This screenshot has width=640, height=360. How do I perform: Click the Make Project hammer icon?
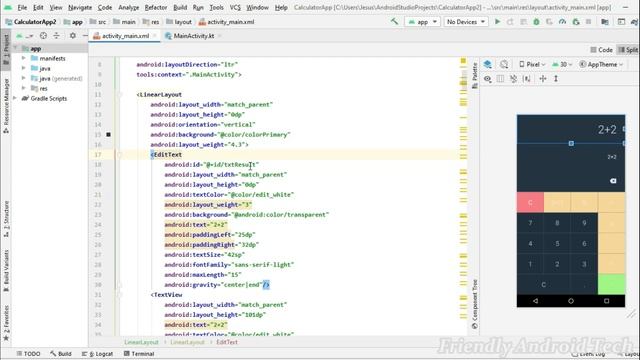(x=394, y=22)
